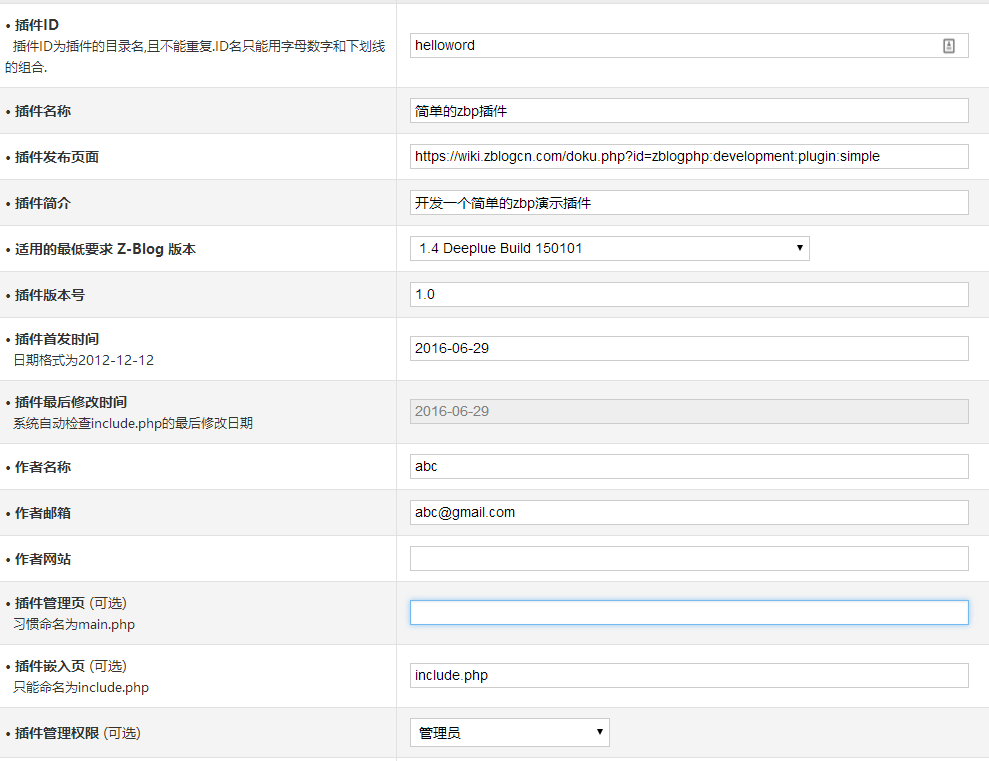Focus the empty plugin management page field
Viewport: 989px width, 761px height.
coord(689,612)
